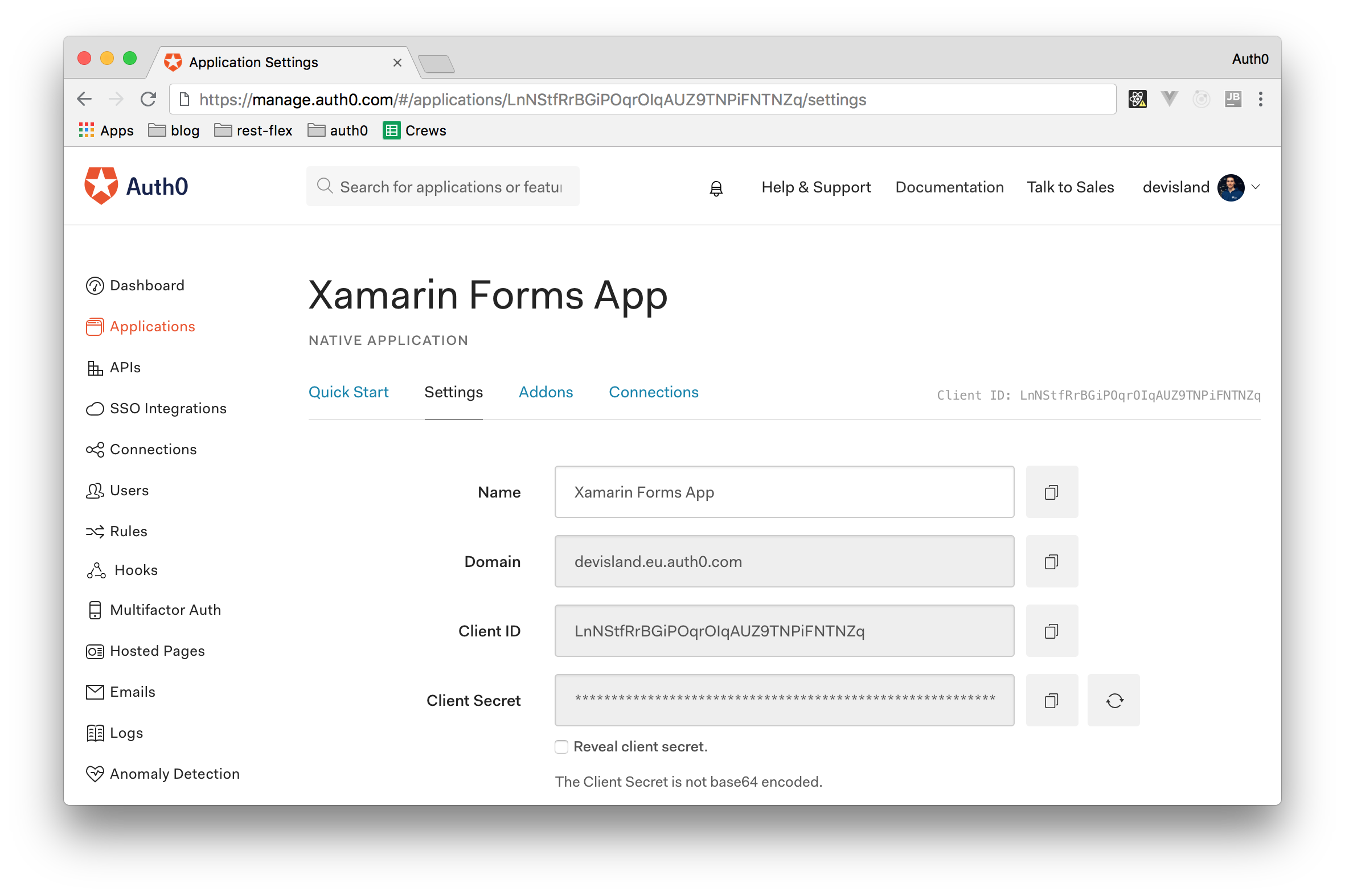Open Anomaly Detection section
Viewport: 1345px width, 896px height.
(x=174, y=774)
